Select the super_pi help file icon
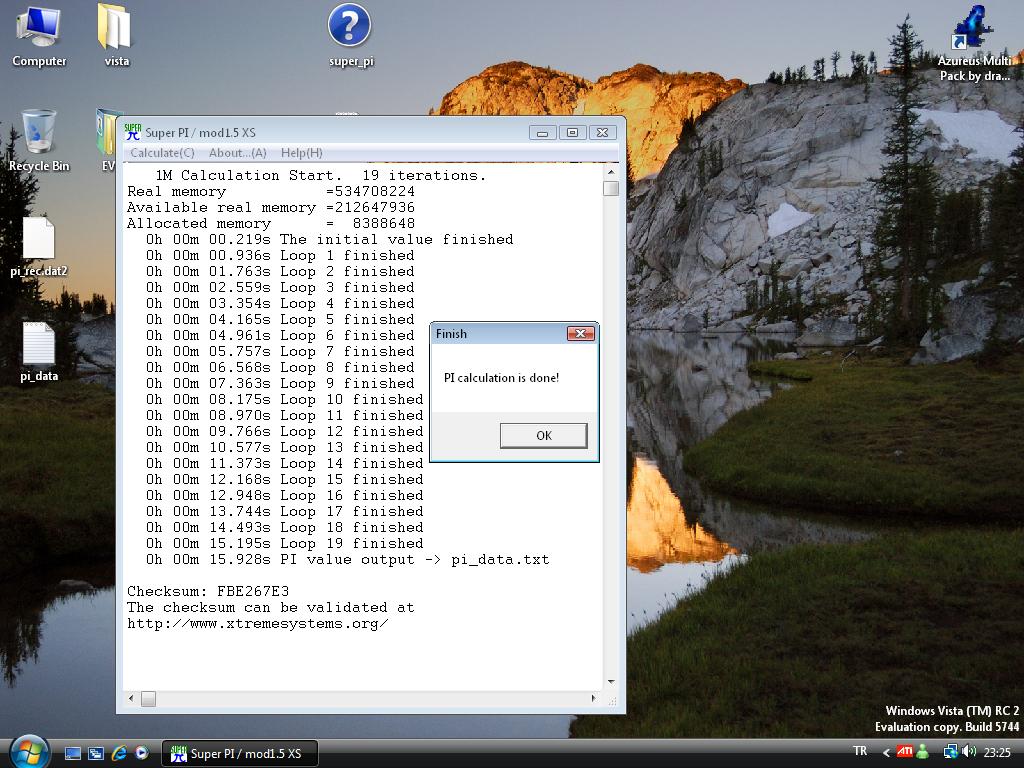The height and width of the screenshot is (768, 1024). (351, 36)
